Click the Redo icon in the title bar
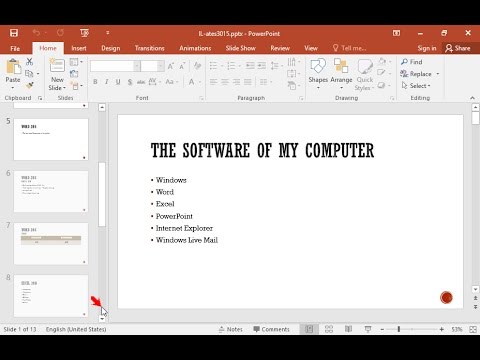This screenshot has width=480, height=360. point(60,33)
